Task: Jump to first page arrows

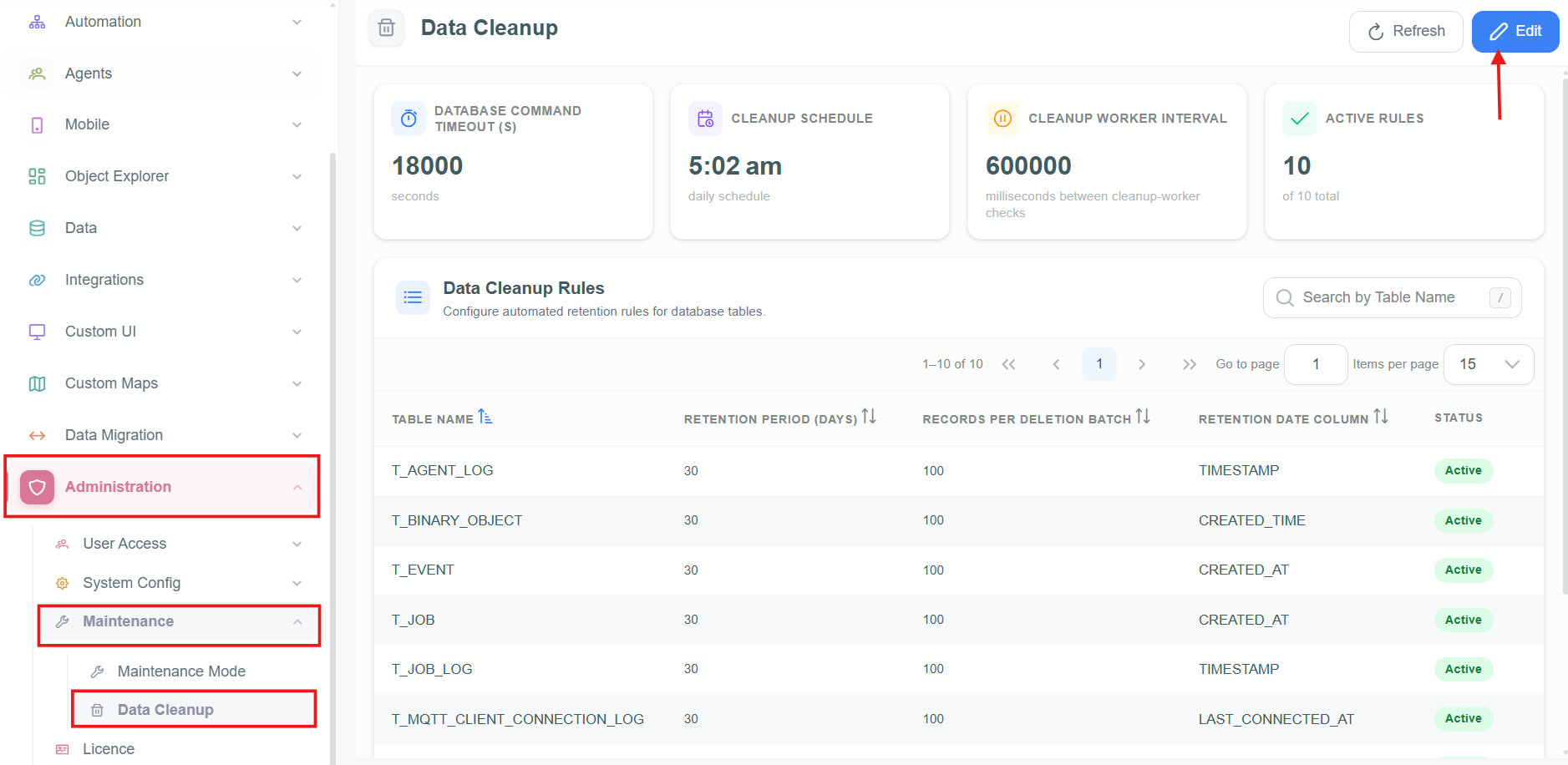Action: [1008, 364]
